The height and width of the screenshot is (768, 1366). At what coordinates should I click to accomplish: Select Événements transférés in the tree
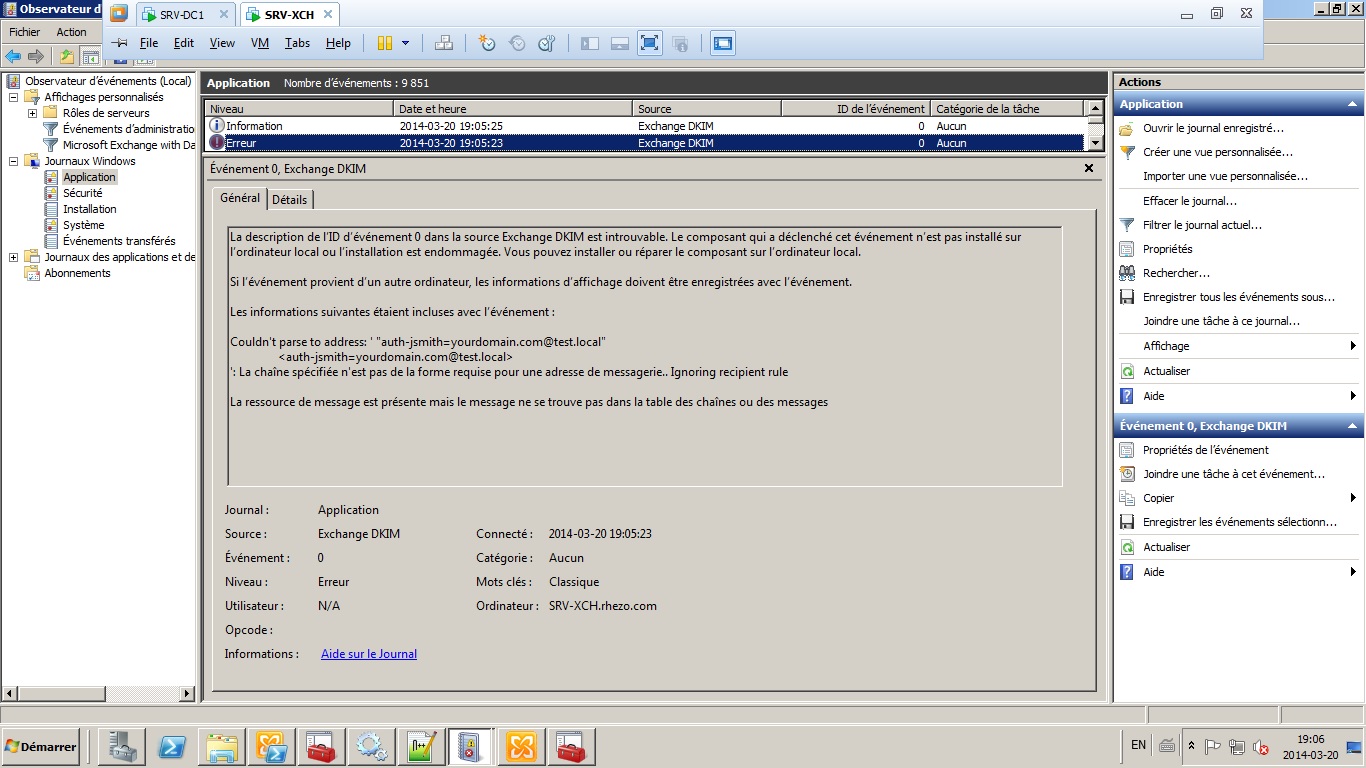click(x=118, y=241)
